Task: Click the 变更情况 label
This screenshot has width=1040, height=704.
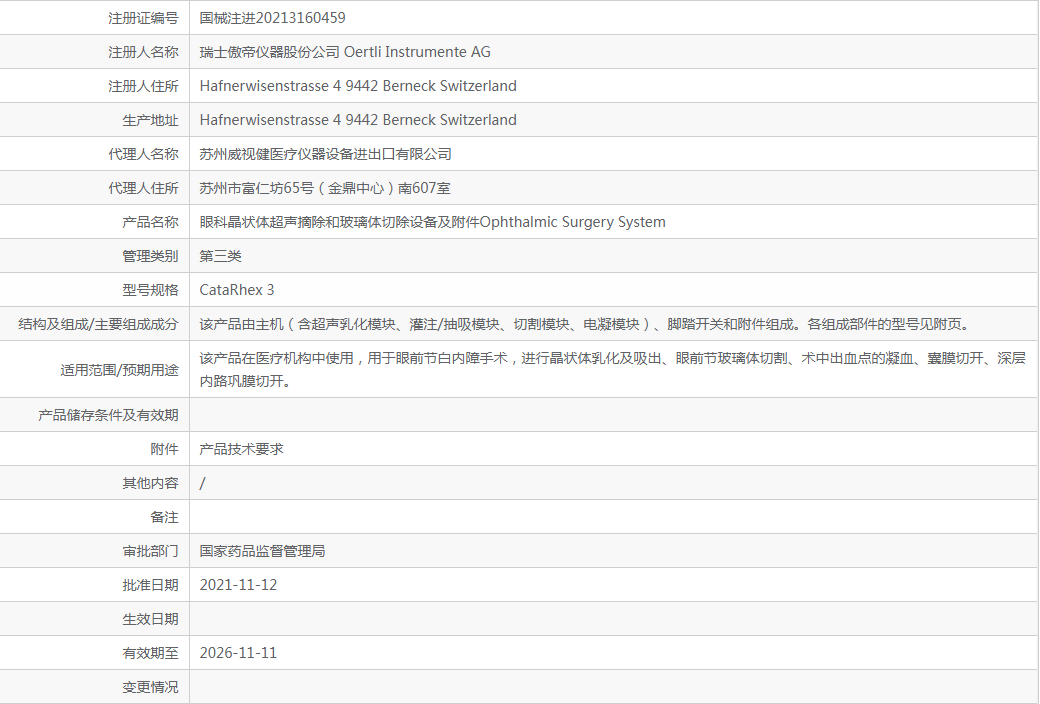Action: (x=151, y=687)
